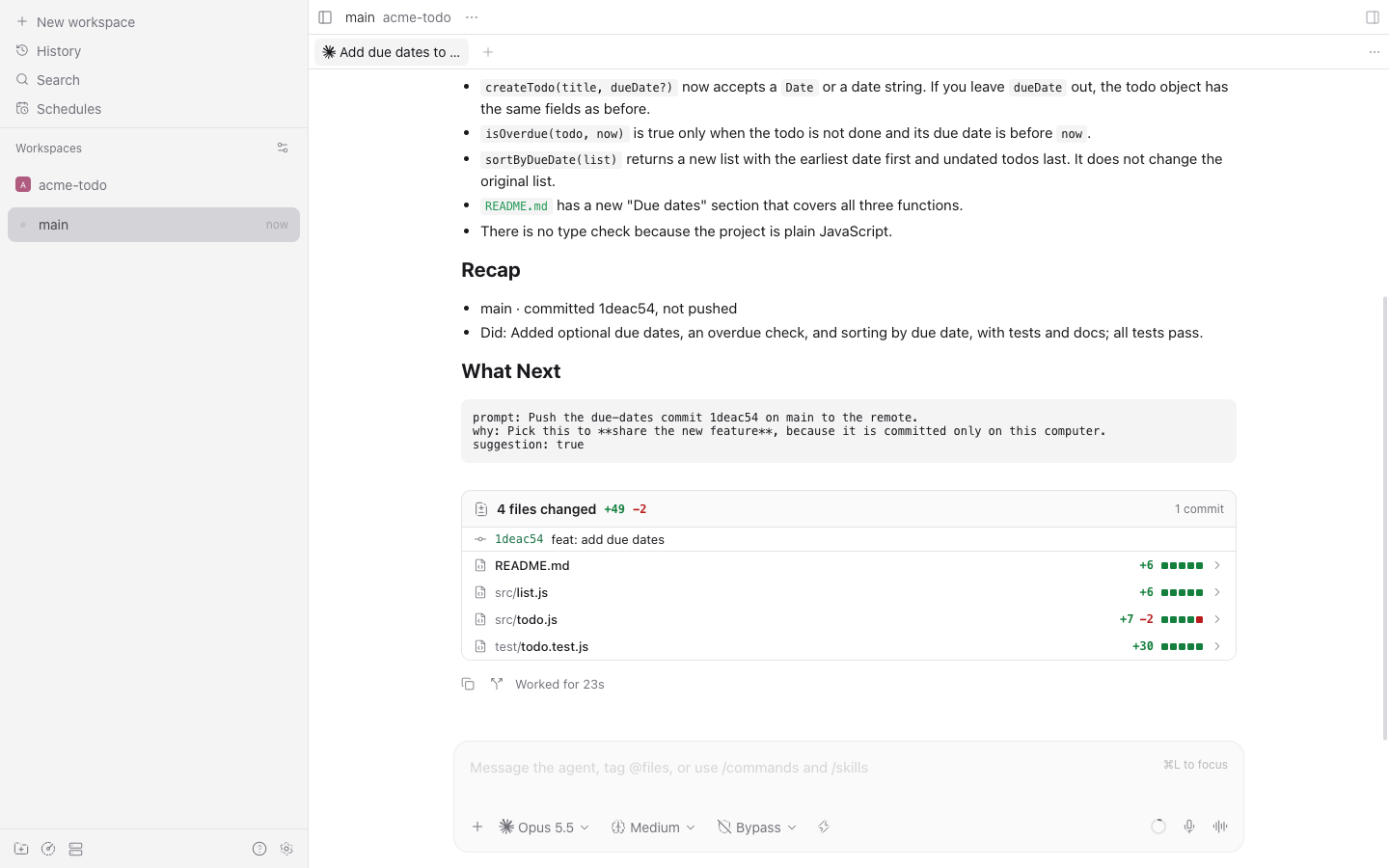Click the branch/fork icon beside Worked for 23s
This screenshot has height=868, width=1389.
[x=497, y=684]
